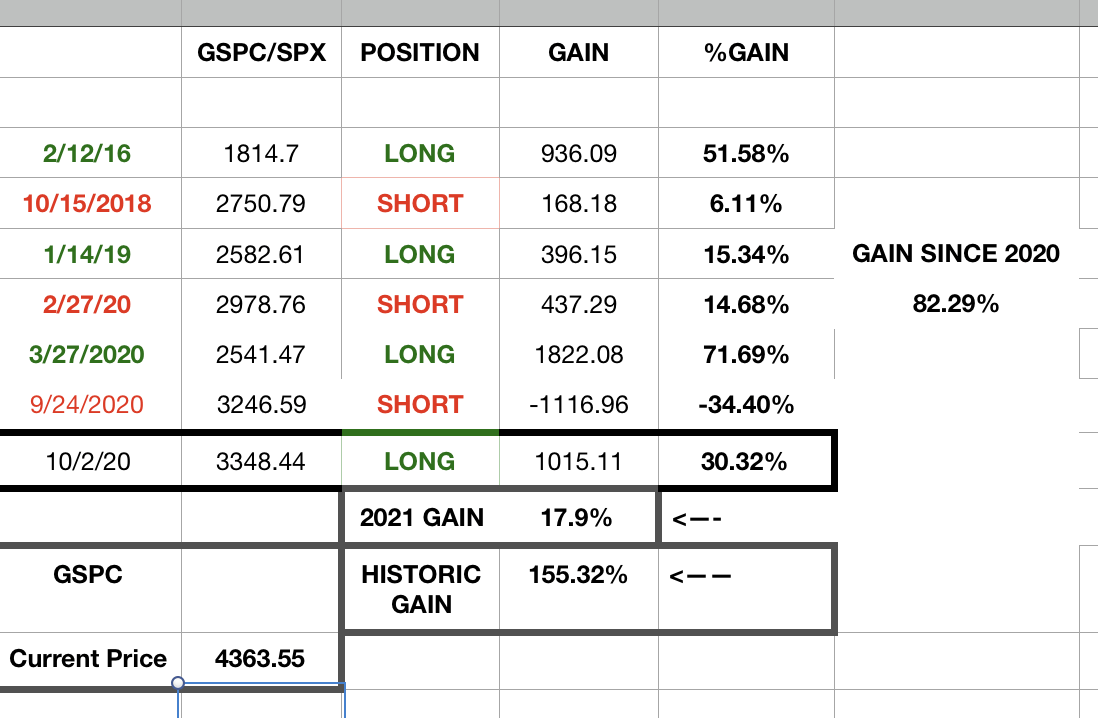Select the 4363.55 current price value
Image resolution: width=1098 pixels, height=718 pixels.
pyautogui.click(x=261, y=658)
